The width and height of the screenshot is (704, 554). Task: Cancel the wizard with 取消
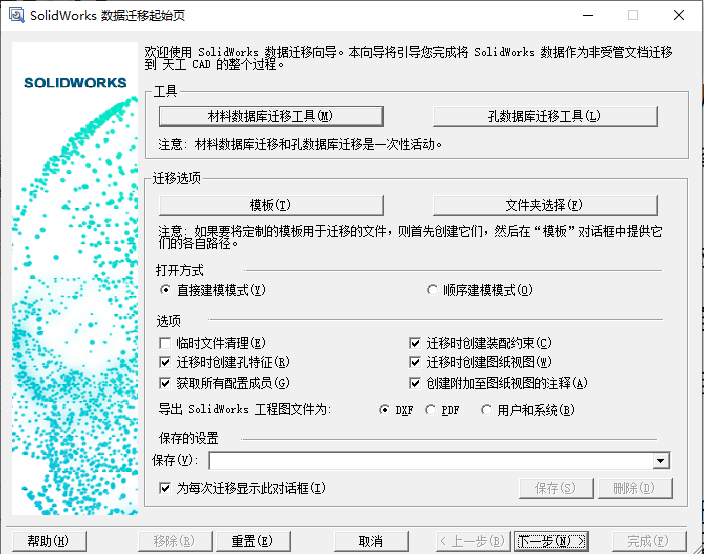pyautogui.click(x=371, y=541)
